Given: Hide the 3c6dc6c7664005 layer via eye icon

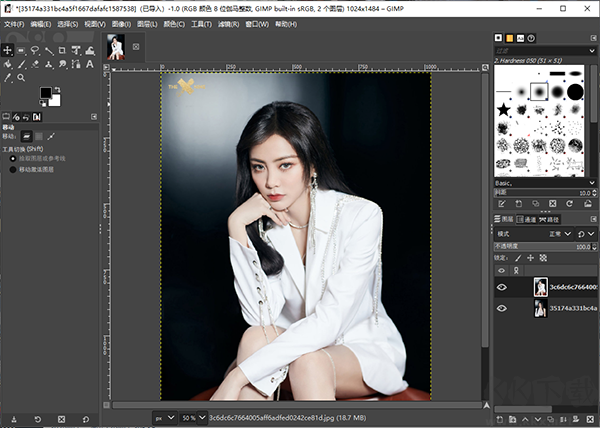Looking at the screenshot, I should point(502,287).
